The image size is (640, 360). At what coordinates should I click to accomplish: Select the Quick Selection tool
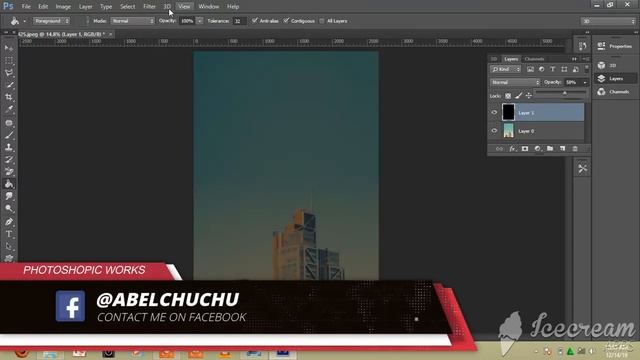click(x=9, y=85)
